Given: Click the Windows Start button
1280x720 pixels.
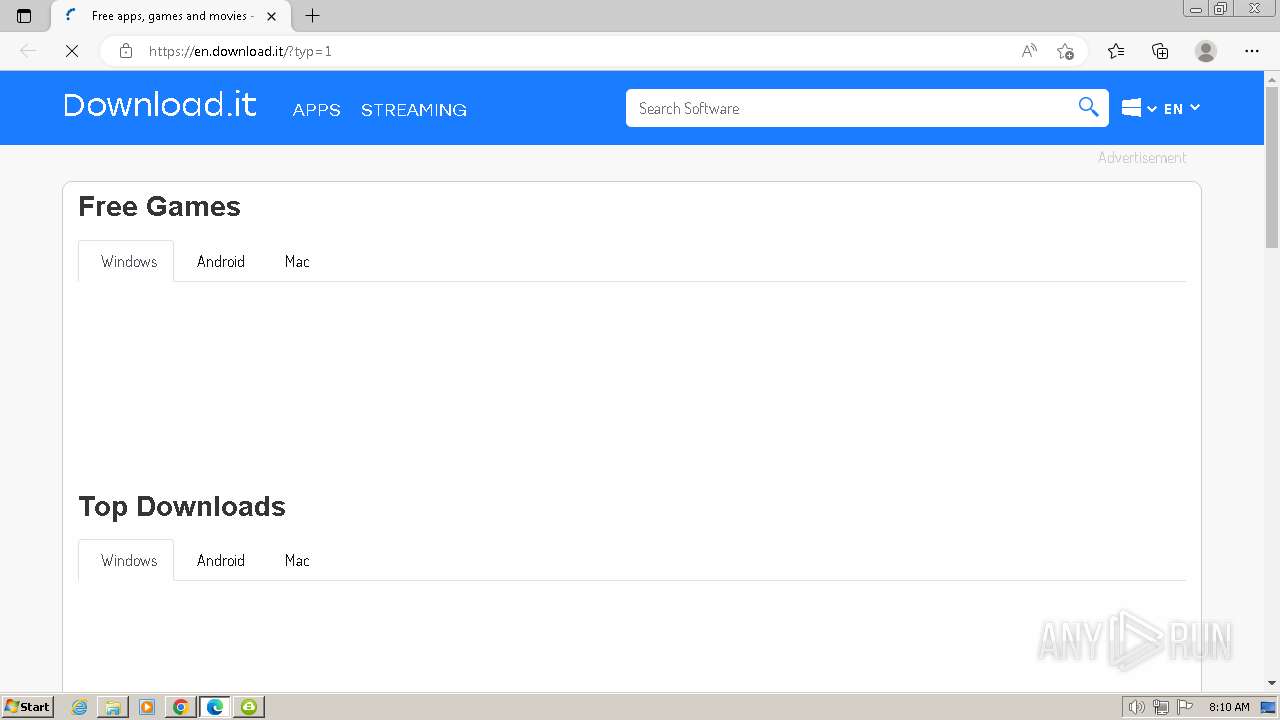Looking at the screenshot, I should (28, 706).
